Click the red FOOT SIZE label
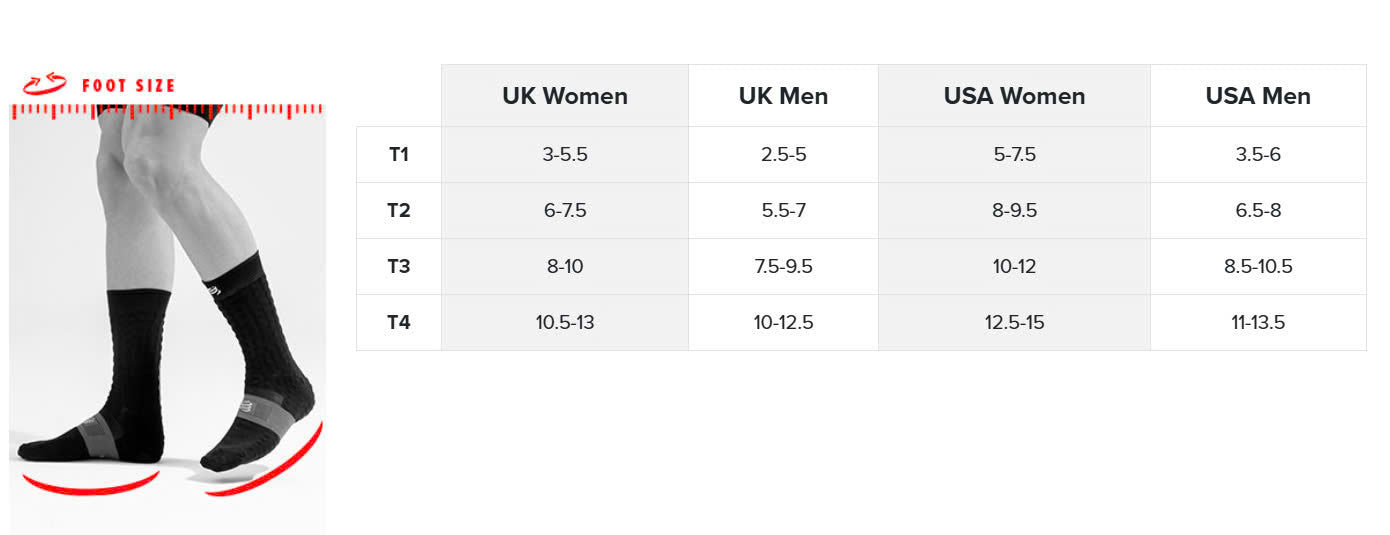 point(128,86)
